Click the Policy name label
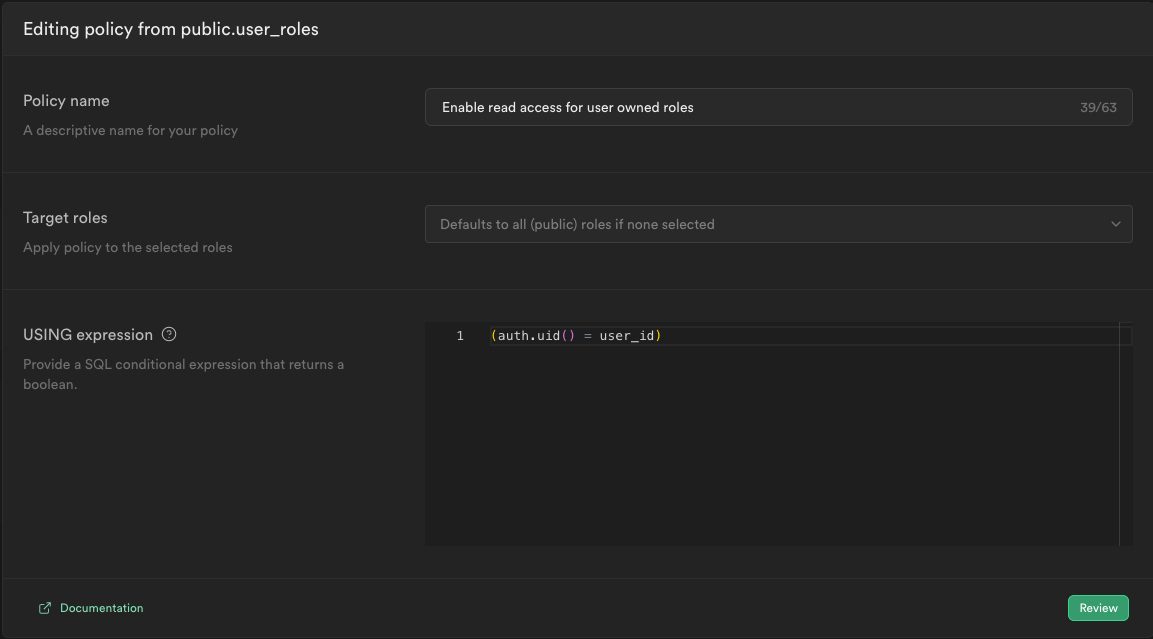Viewport: 1153px width, 639px height. click(66, 101)
